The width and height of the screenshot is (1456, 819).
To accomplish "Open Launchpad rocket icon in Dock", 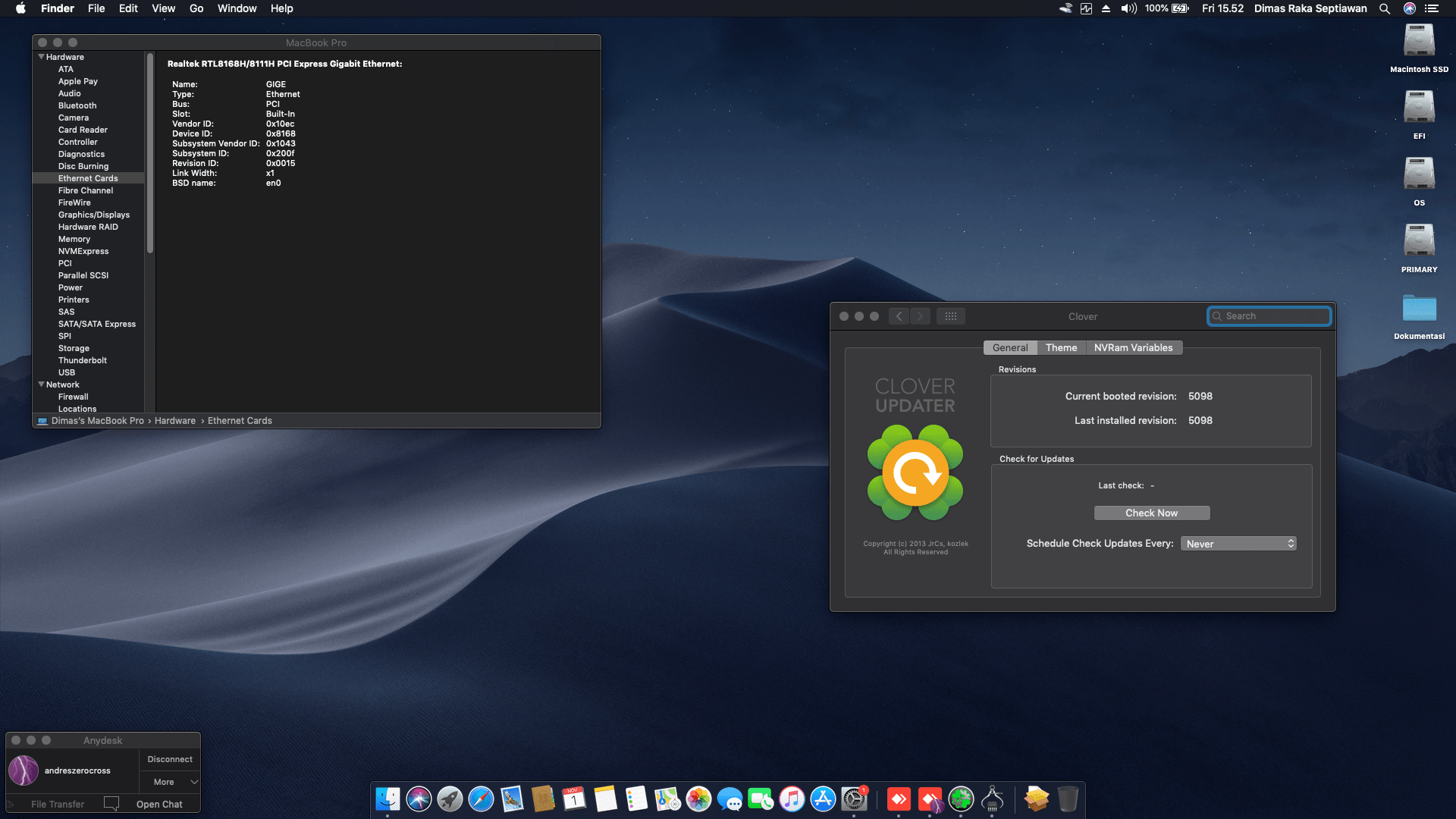I will (x=450, y=799).
